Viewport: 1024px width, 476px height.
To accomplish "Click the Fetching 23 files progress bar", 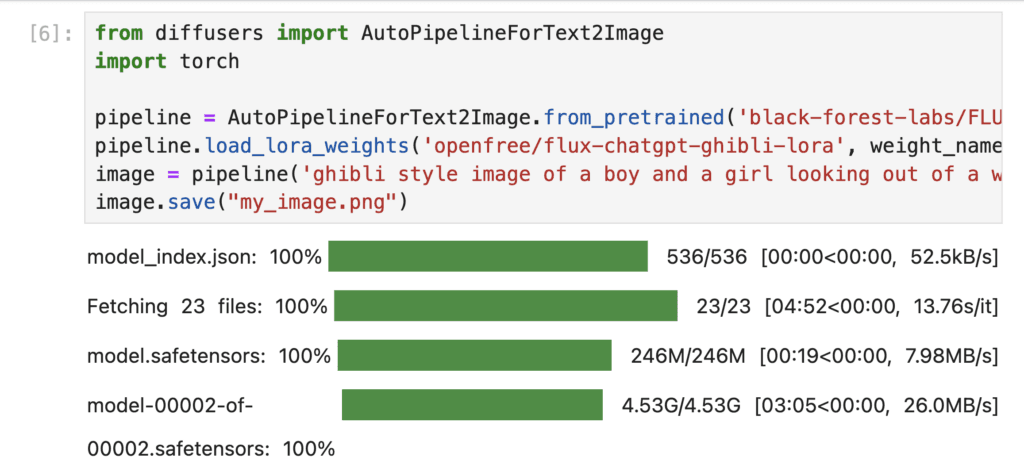I will click(x=505, y=306).
